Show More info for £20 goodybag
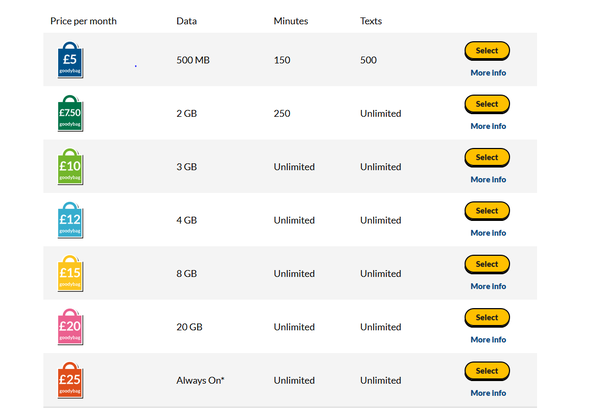600x408 pixels. coord(488,339)
